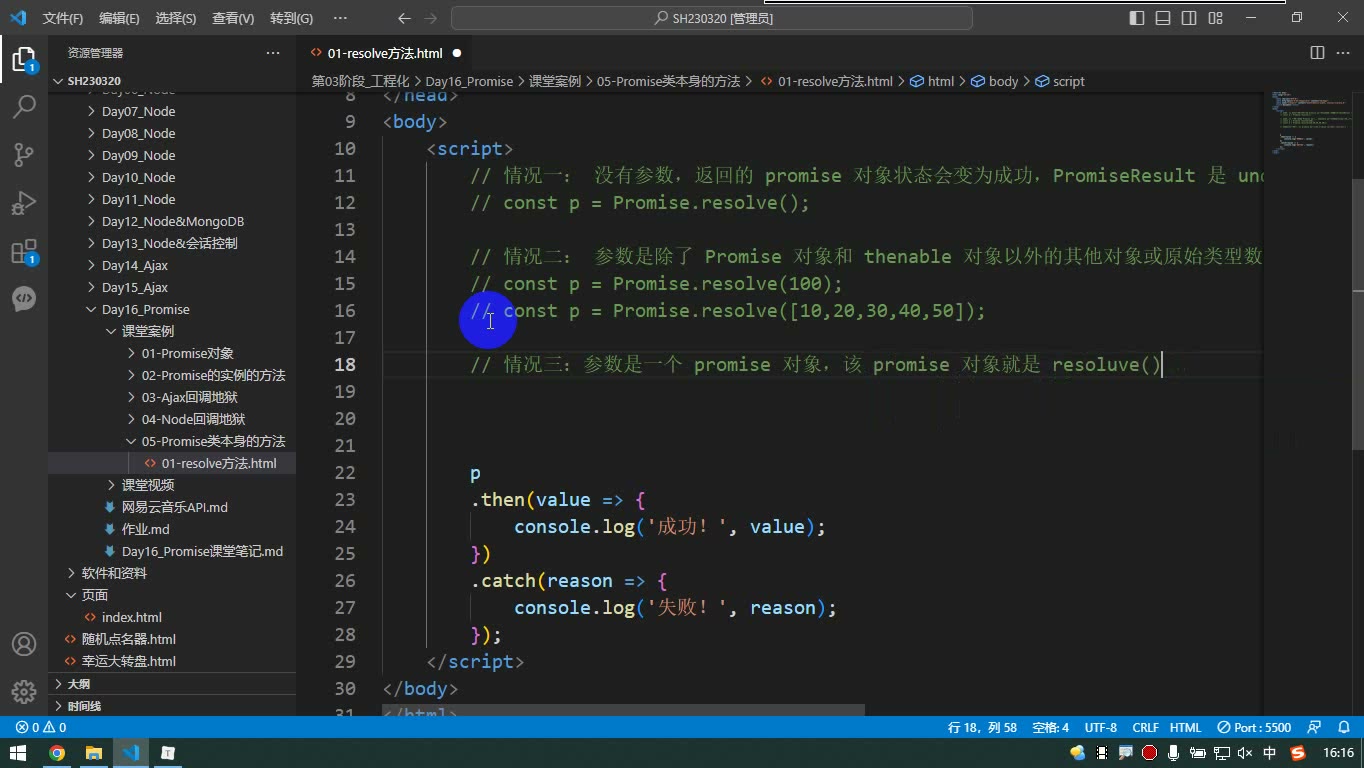Open the 文件(F) menu
Viewport: 1364px width, 768px height.
[63, 18]
